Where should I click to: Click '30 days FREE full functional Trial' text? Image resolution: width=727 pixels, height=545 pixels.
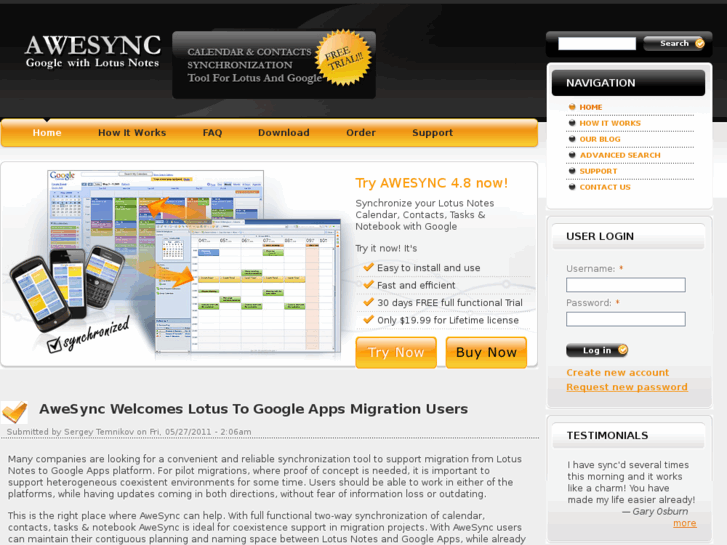(450, 303)
